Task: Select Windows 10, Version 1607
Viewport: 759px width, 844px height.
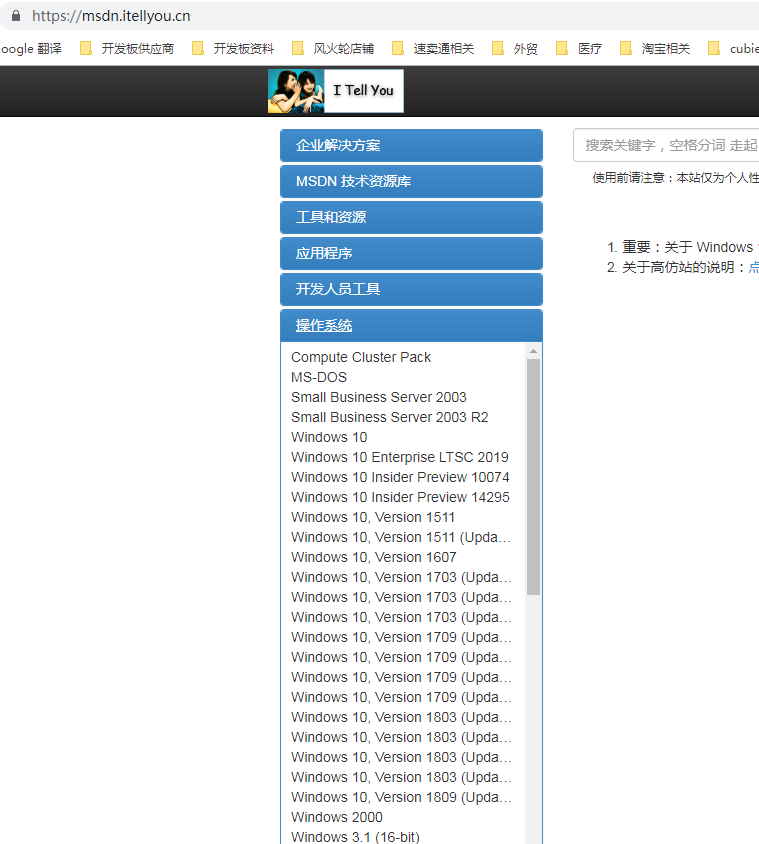Action: 374,557
